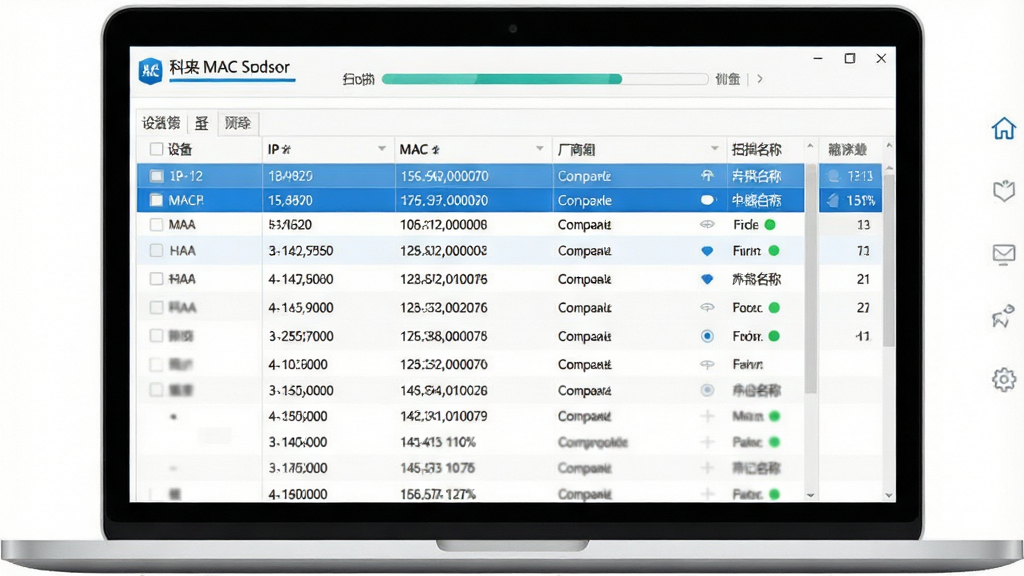The height and width of the screenshot is (576, 1024).
Task: Click outer scrollbar down arrow at bottom right
Action: (889, 496)
